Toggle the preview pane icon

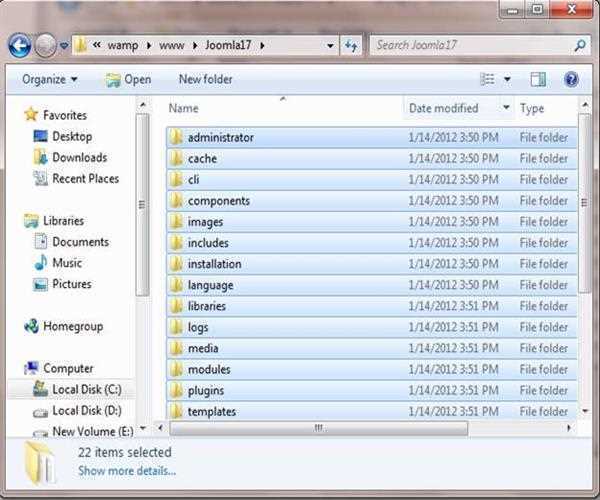[x=538, y=79]
